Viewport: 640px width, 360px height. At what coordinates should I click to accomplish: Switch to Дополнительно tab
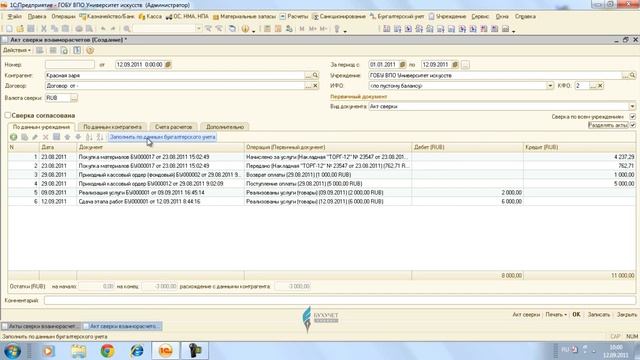(x=225, y=127)
